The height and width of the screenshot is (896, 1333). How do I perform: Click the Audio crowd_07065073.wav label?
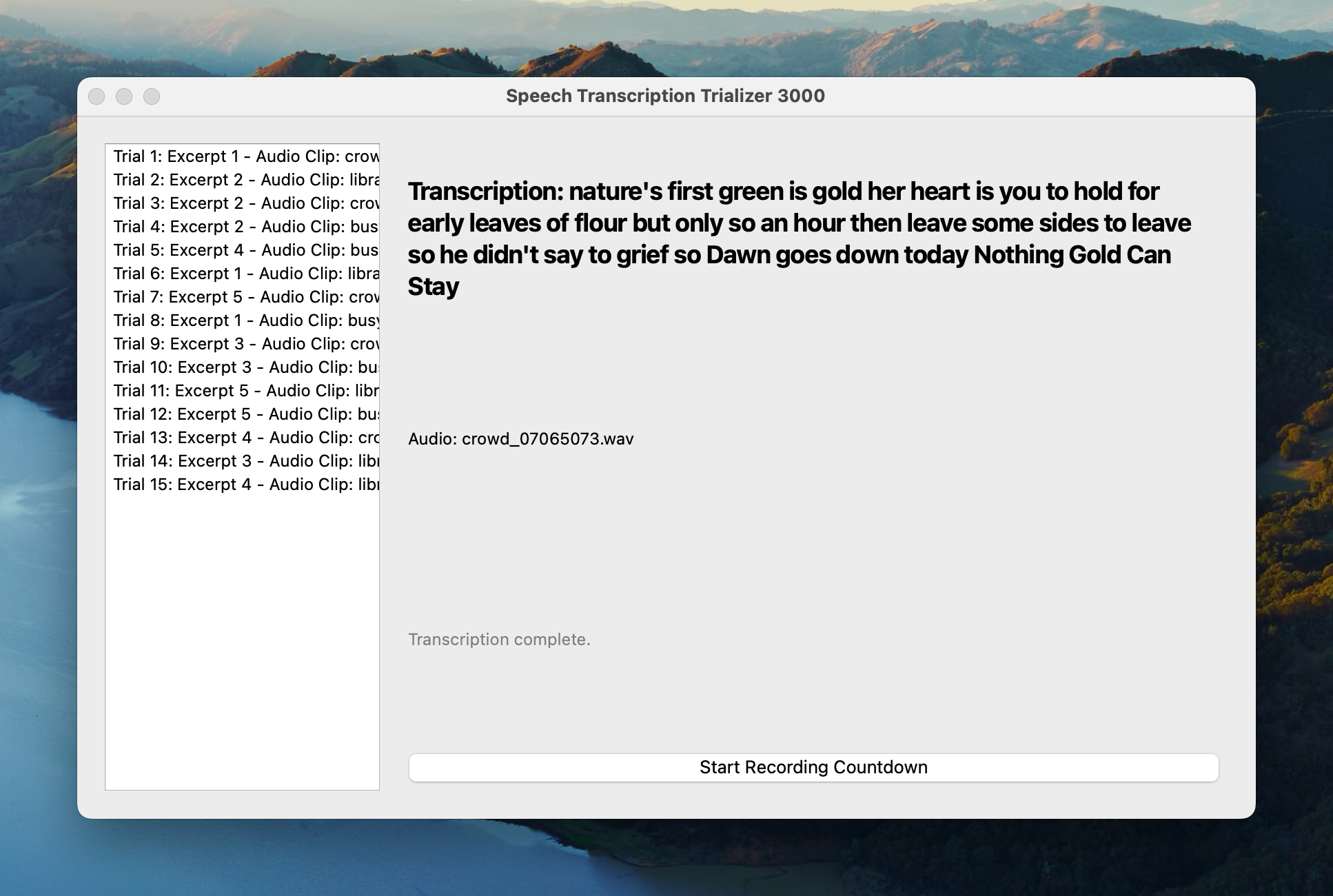(520, 438)
